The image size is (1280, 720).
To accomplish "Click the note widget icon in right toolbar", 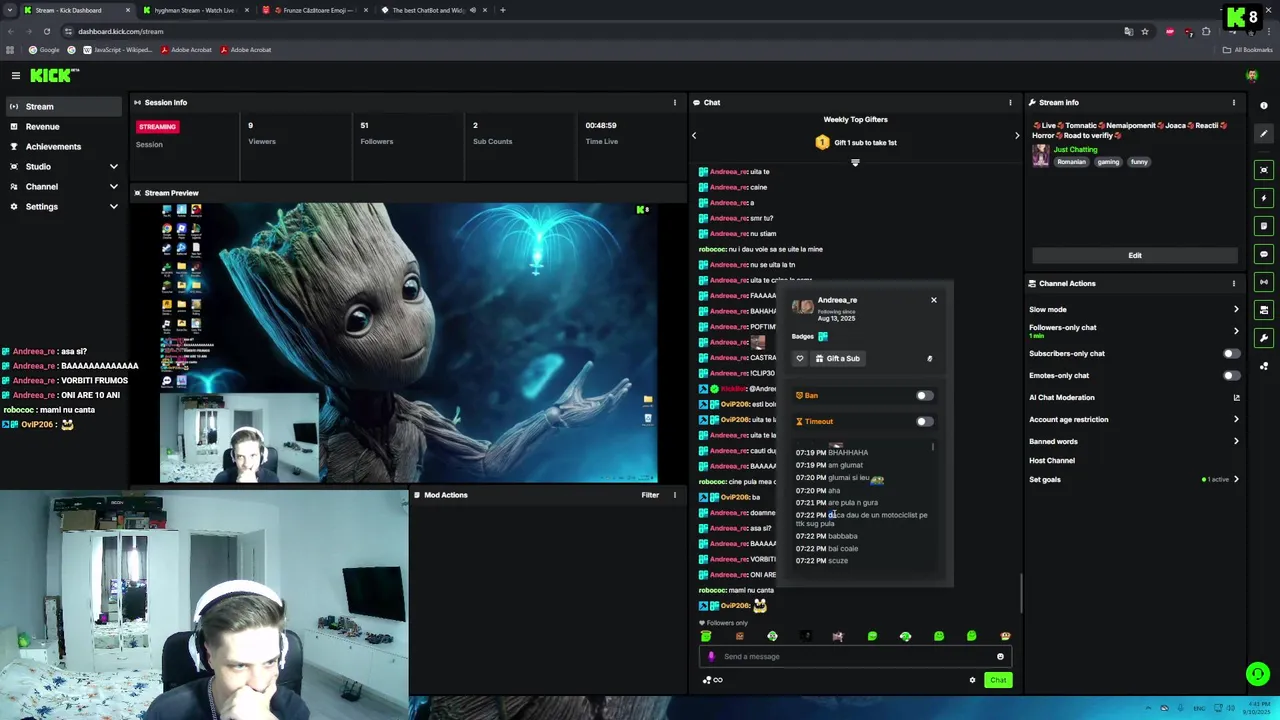I will pos(1264,226).
